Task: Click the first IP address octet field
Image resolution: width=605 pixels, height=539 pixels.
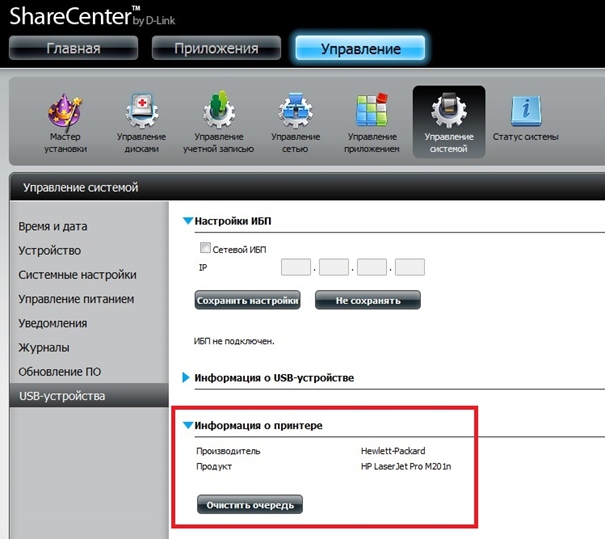Action: click(296, 267)
